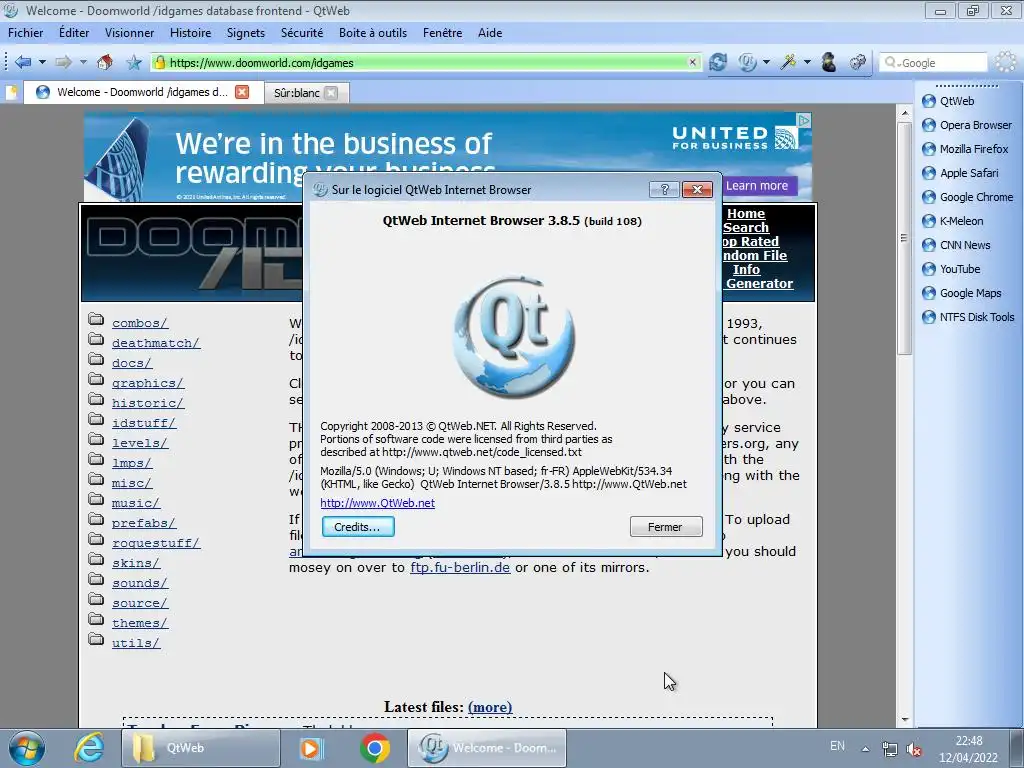Go back with the blue back arrow
Screen dimensions: 1024x768
(x=23, y=62)
